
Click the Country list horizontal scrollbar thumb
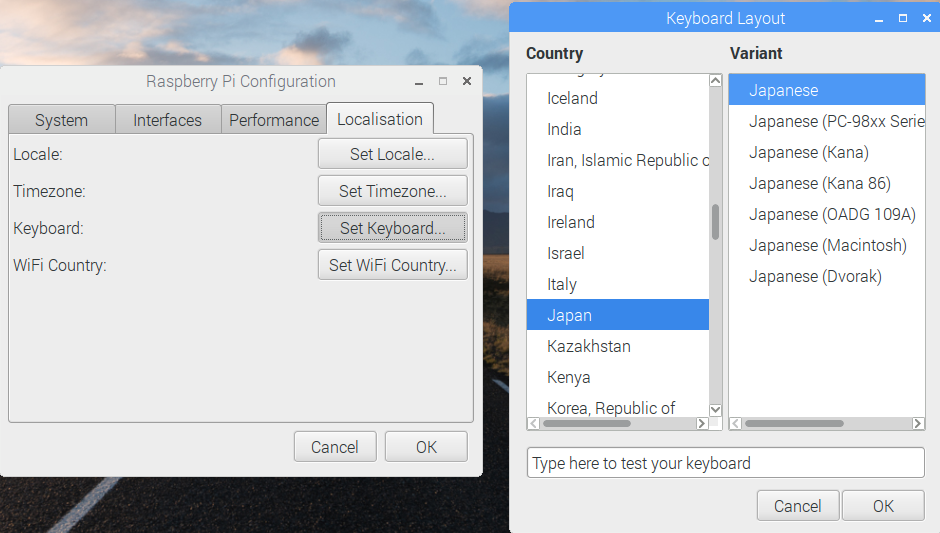[x=587, y=423]
